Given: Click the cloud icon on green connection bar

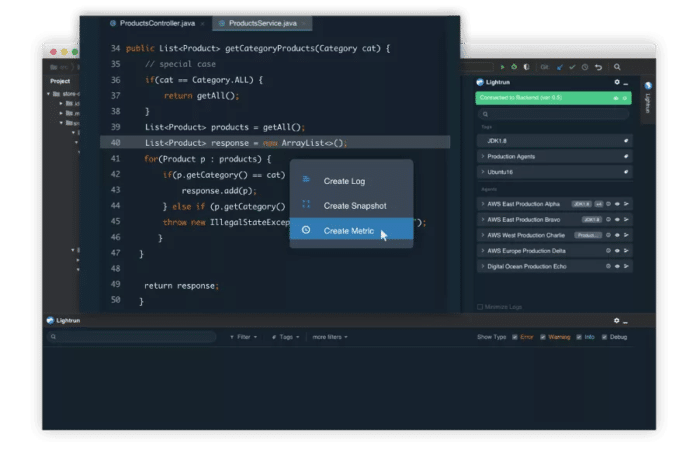Looking at the screenshot, I should 616,98.
